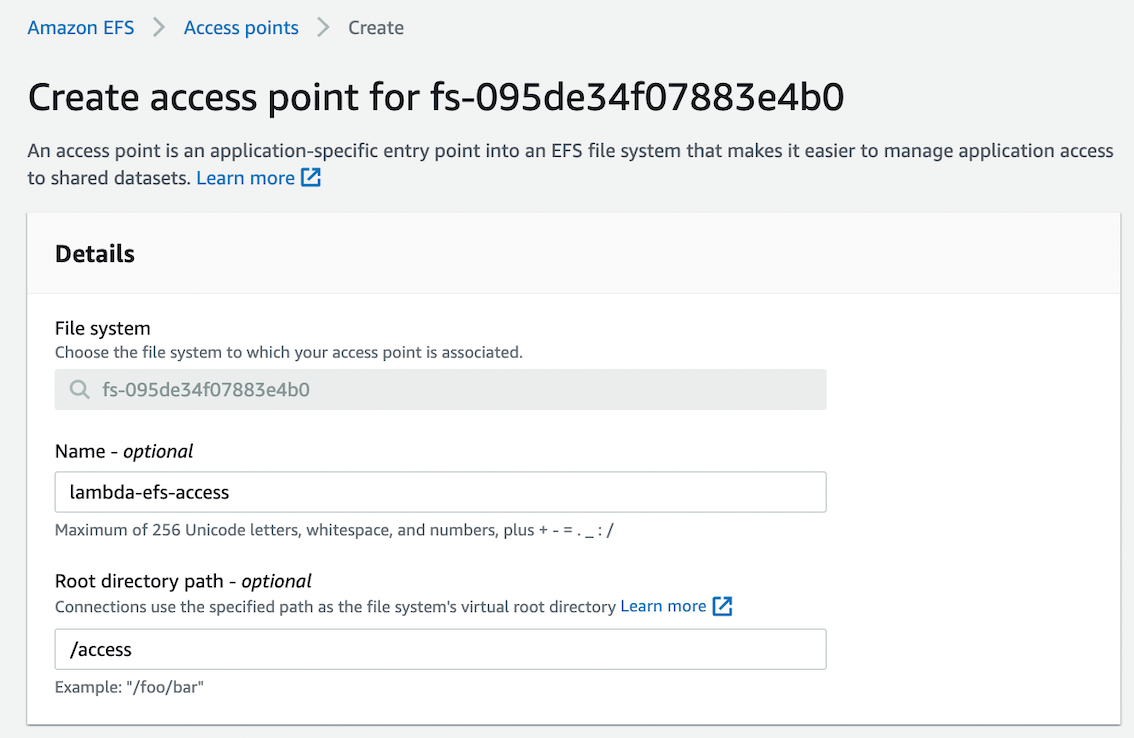The width and height of the screenshot is (1134, 738).
Task: Click the external-link icon after first Learn more
Action: 311,178
